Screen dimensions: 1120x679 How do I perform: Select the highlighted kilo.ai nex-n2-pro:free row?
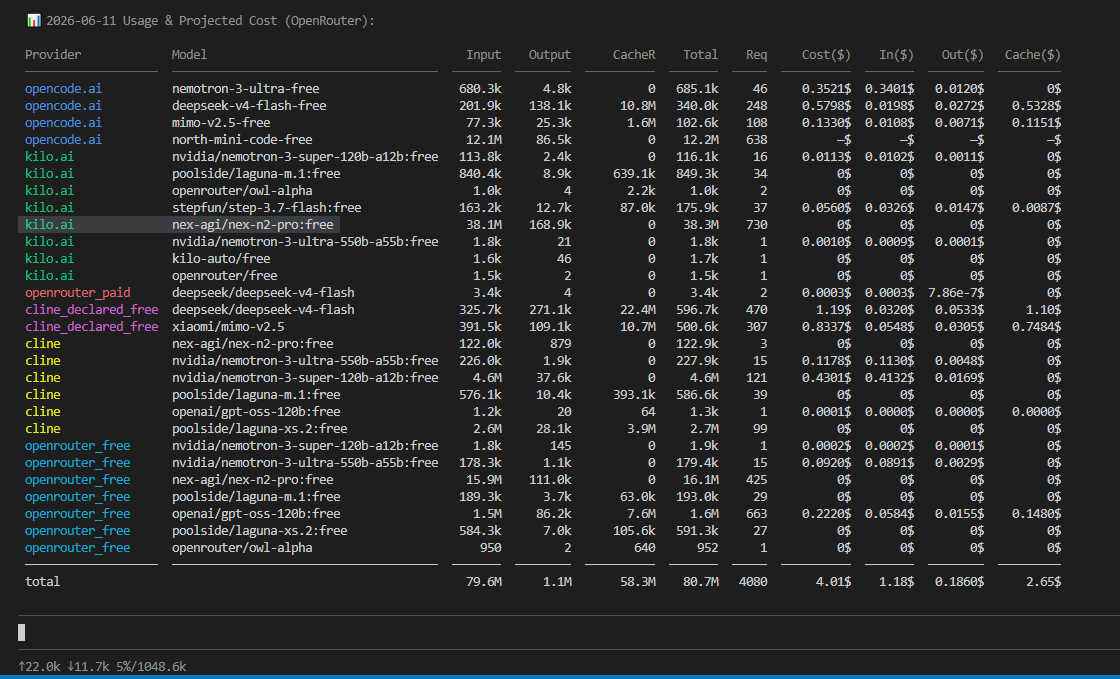[x=179, y=224]
